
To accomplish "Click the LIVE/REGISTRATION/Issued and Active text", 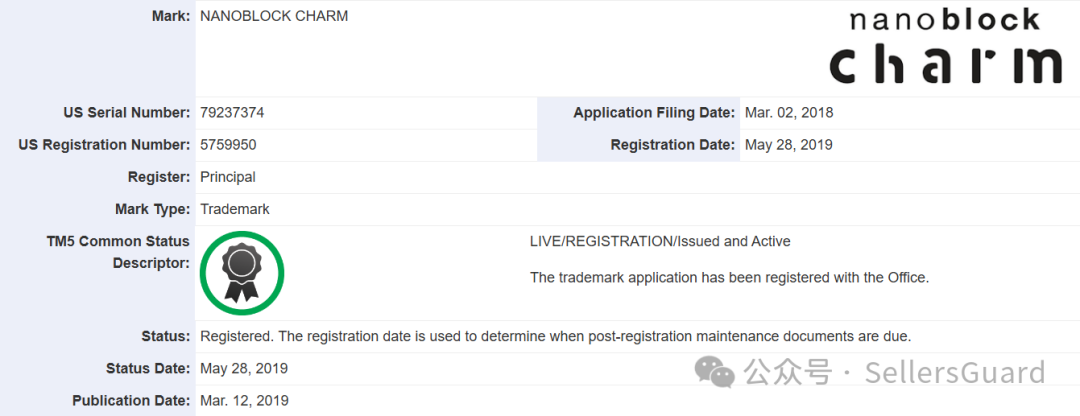I will [x=660, y=241].
